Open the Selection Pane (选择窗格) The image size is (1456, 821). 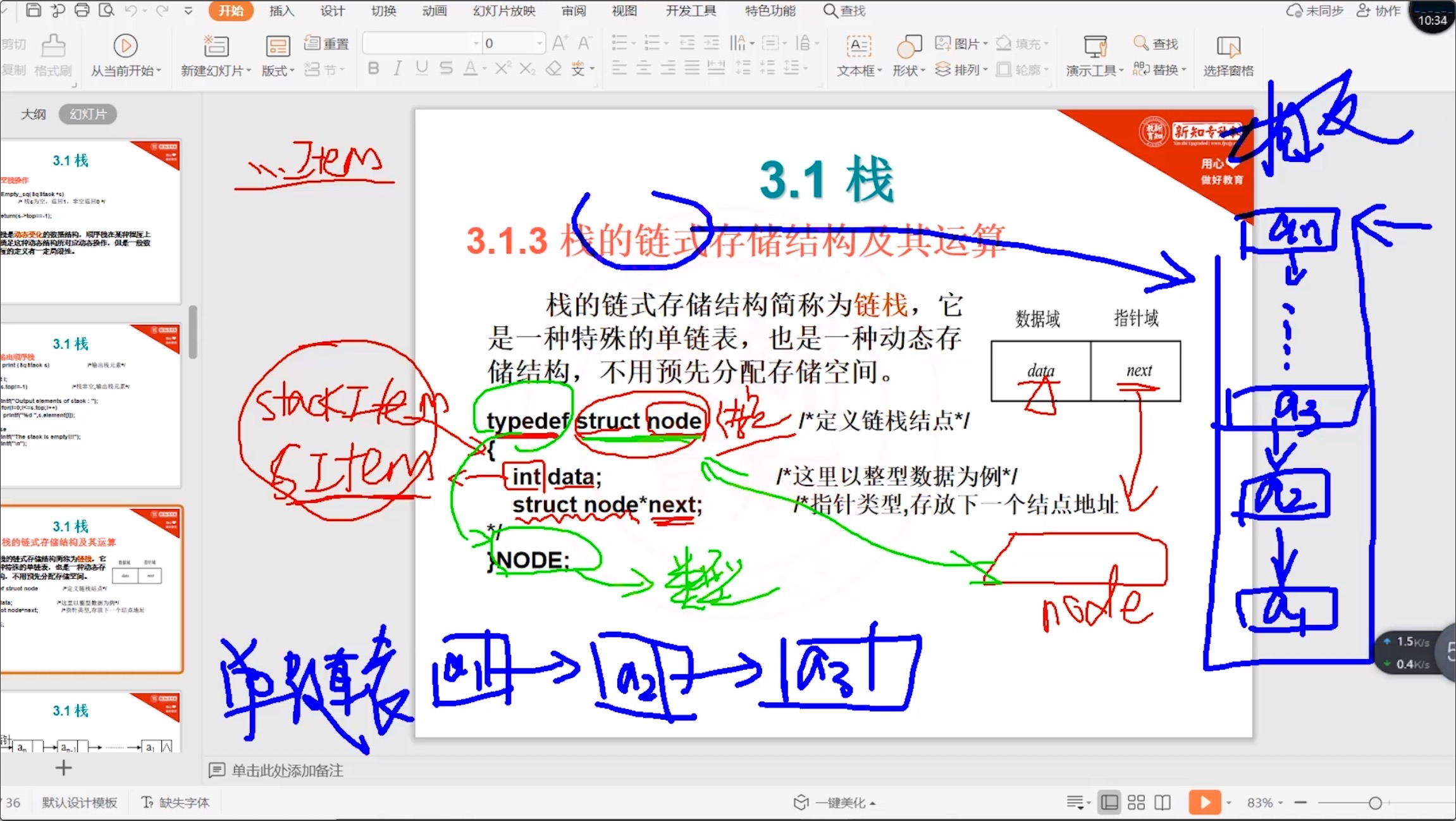click(x=1228, y=55)
